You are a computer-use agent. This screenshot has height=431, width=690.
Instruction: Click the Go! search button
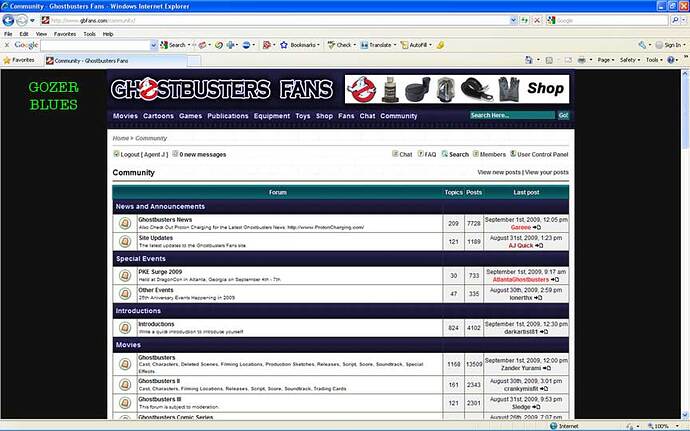tap(563, 115)
